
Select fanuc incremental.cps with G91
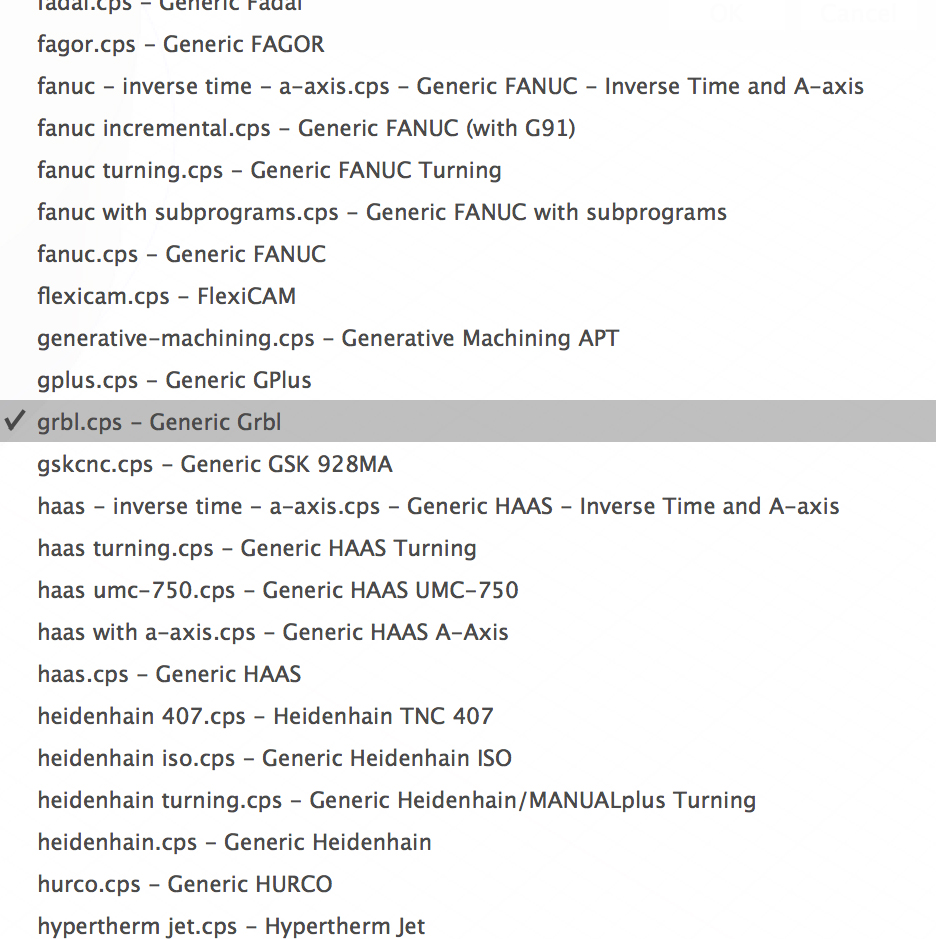point(306,128)
